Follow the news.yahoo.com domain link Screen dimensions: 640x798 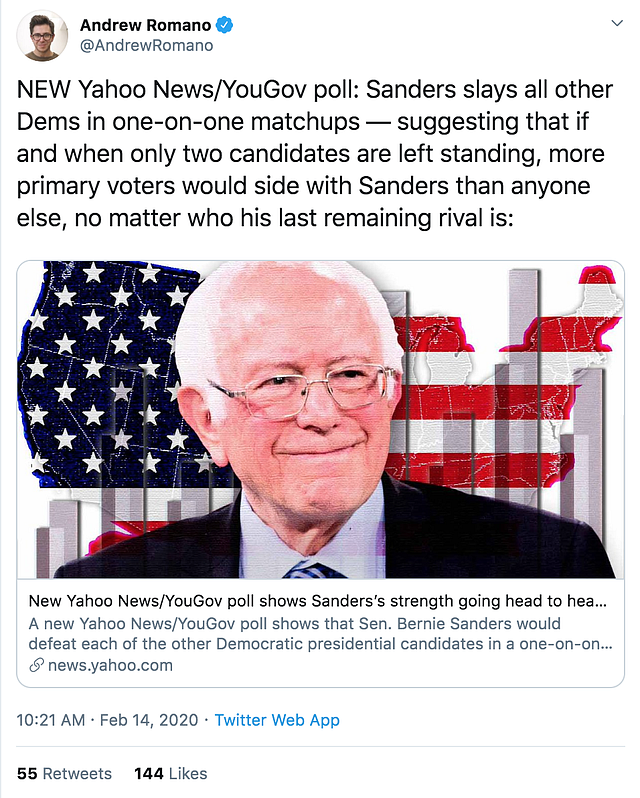point(108,665)
